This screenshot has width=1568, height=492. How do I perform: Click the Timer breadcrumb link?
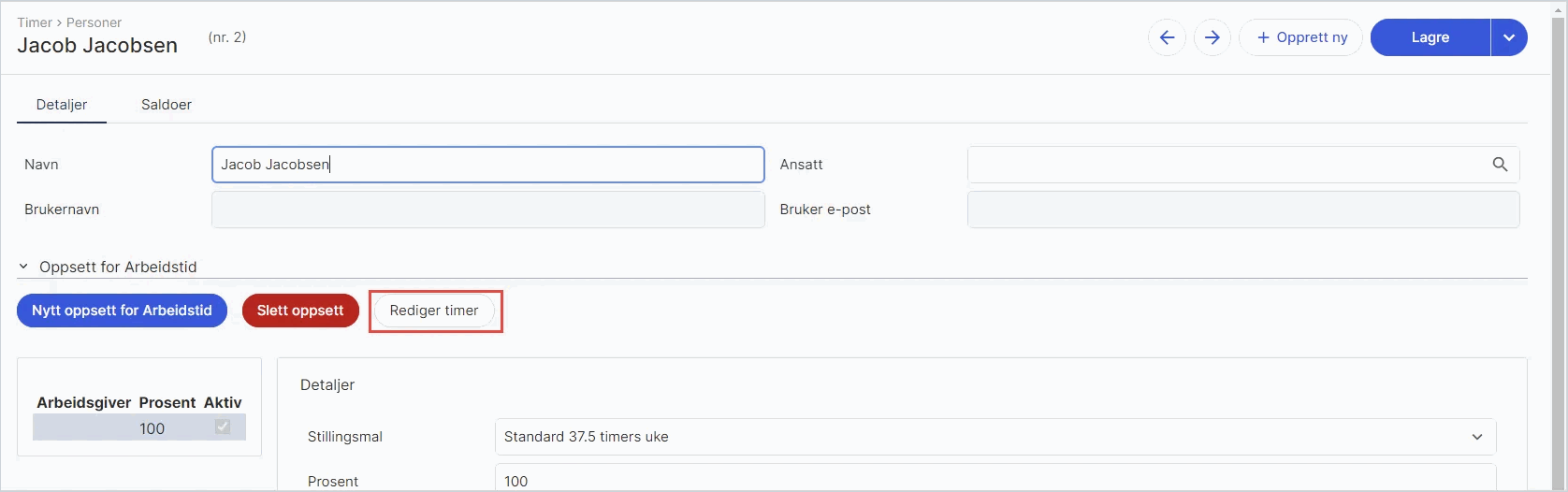pyautogui.click(x=35, y=22)
